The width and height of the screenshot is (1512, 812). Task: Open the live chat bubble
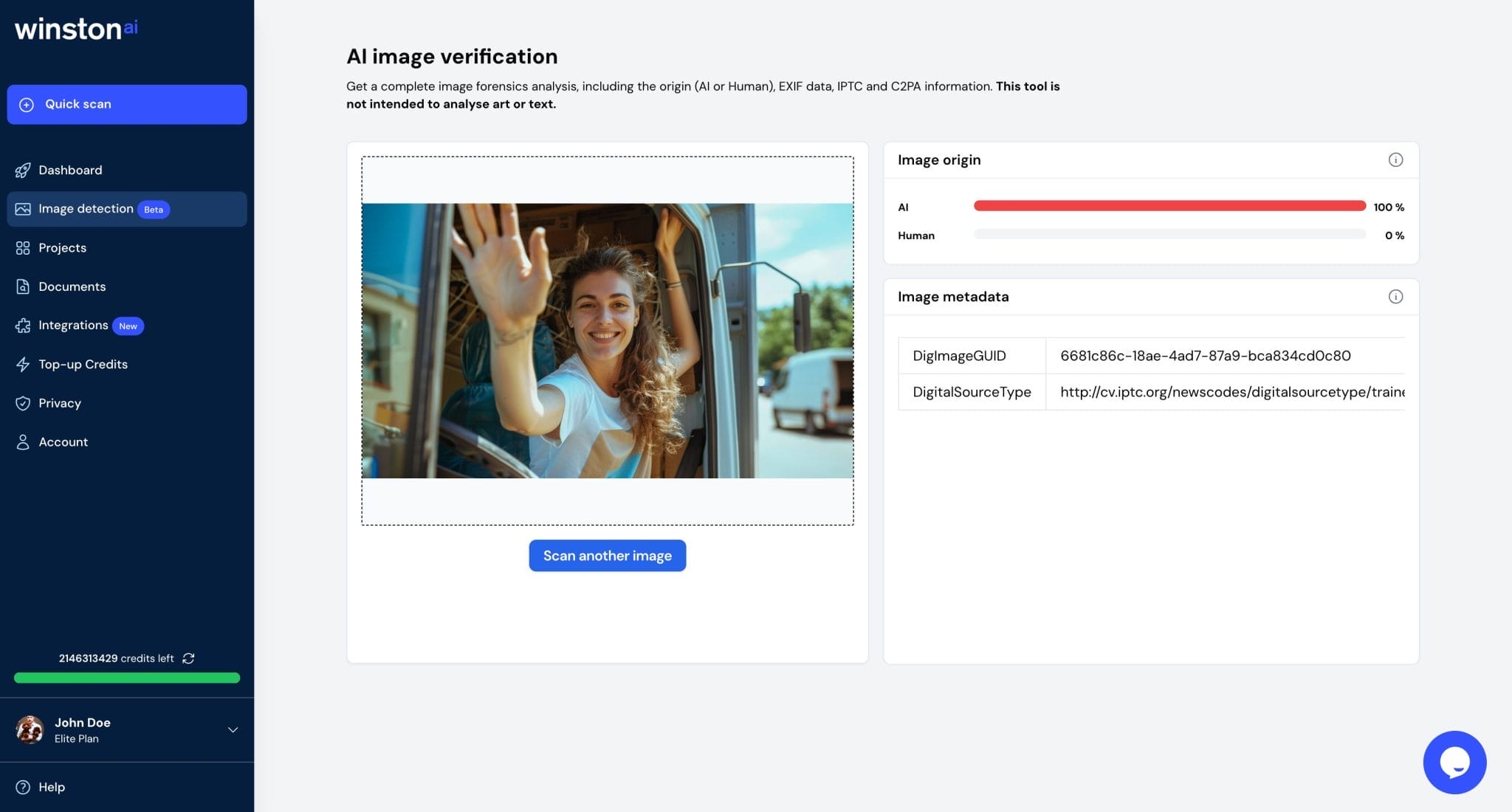pos(1454,762)
